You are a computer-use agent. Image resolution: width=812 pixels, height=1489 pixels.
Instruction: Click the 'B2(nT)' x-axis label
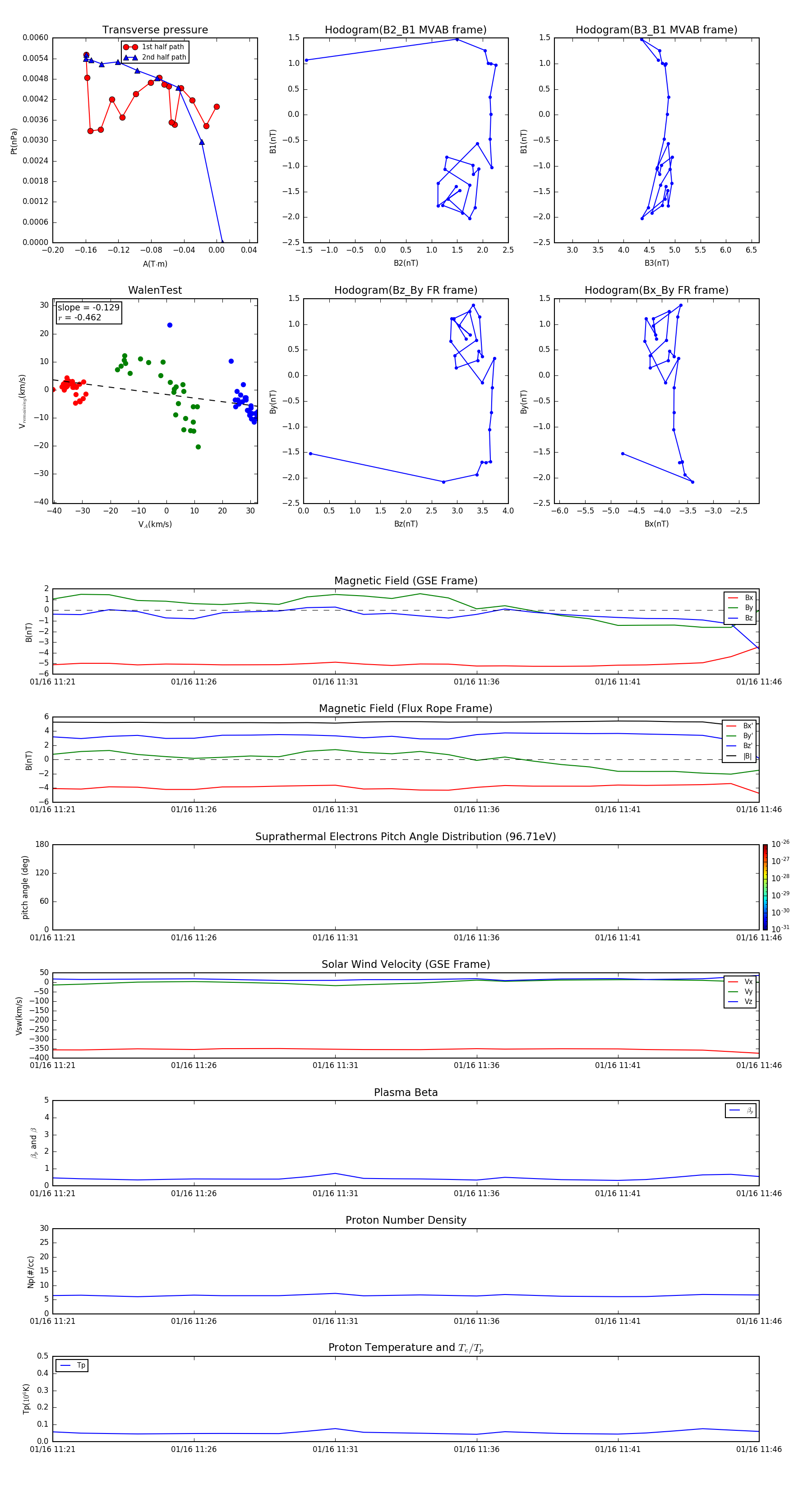pos(406,264)
